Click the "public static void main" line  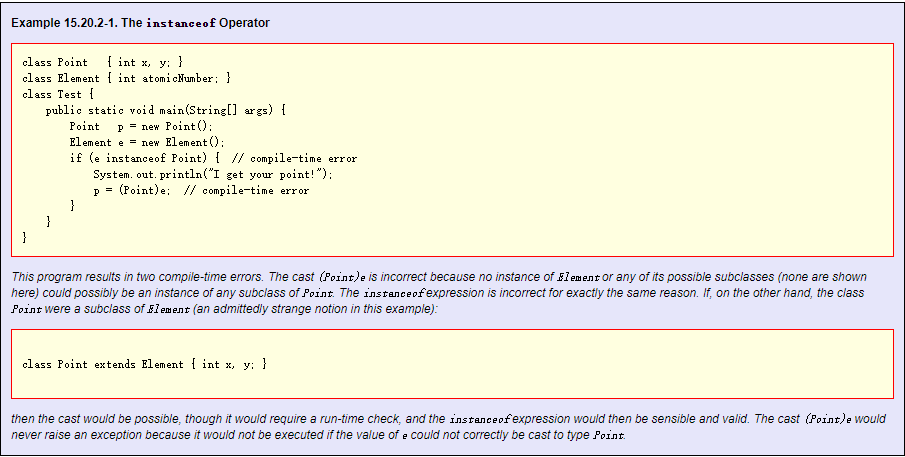coord(166,110)
